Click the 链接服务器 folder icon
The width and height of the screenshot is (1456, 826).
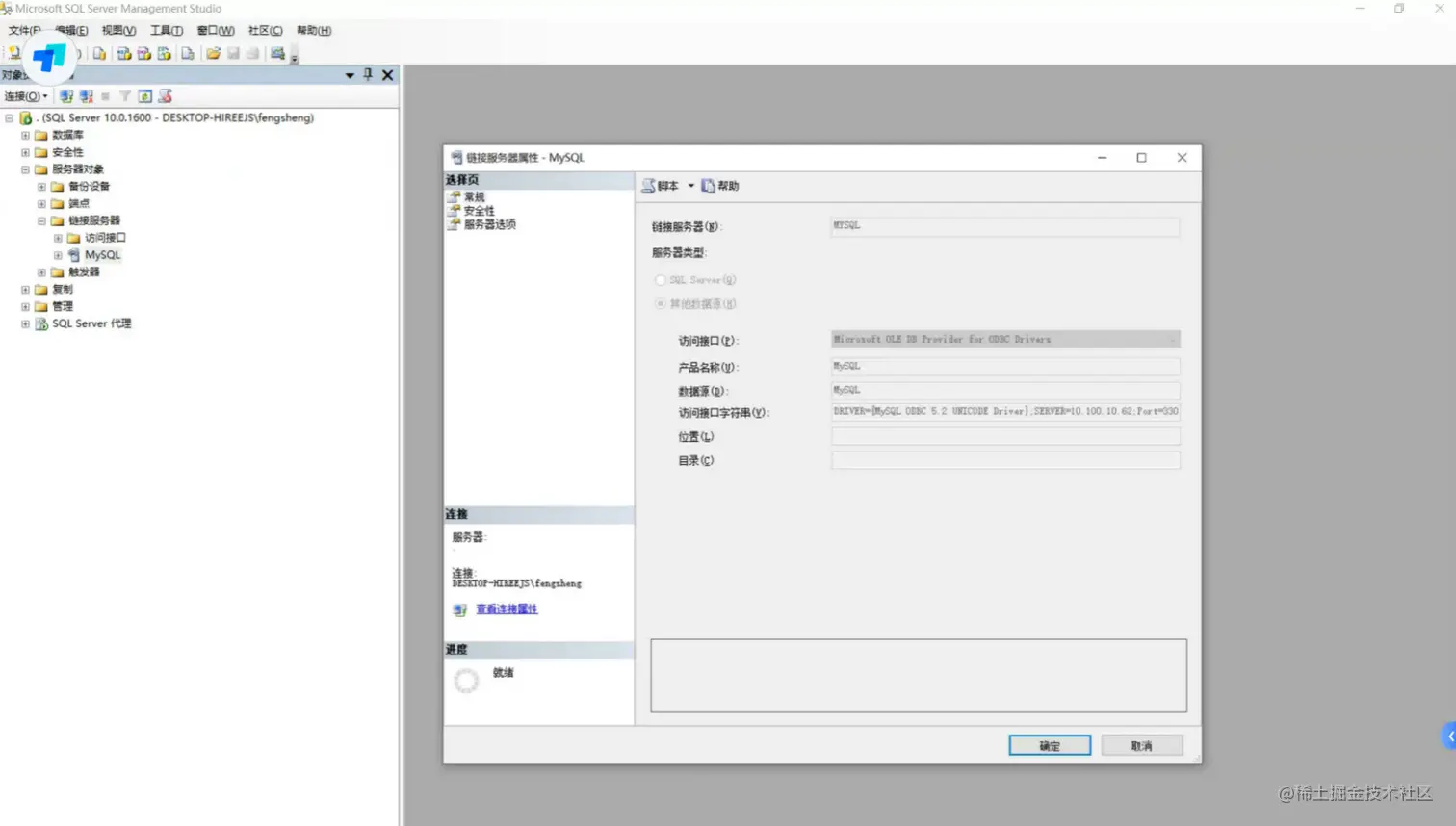(x=58, y=220)
